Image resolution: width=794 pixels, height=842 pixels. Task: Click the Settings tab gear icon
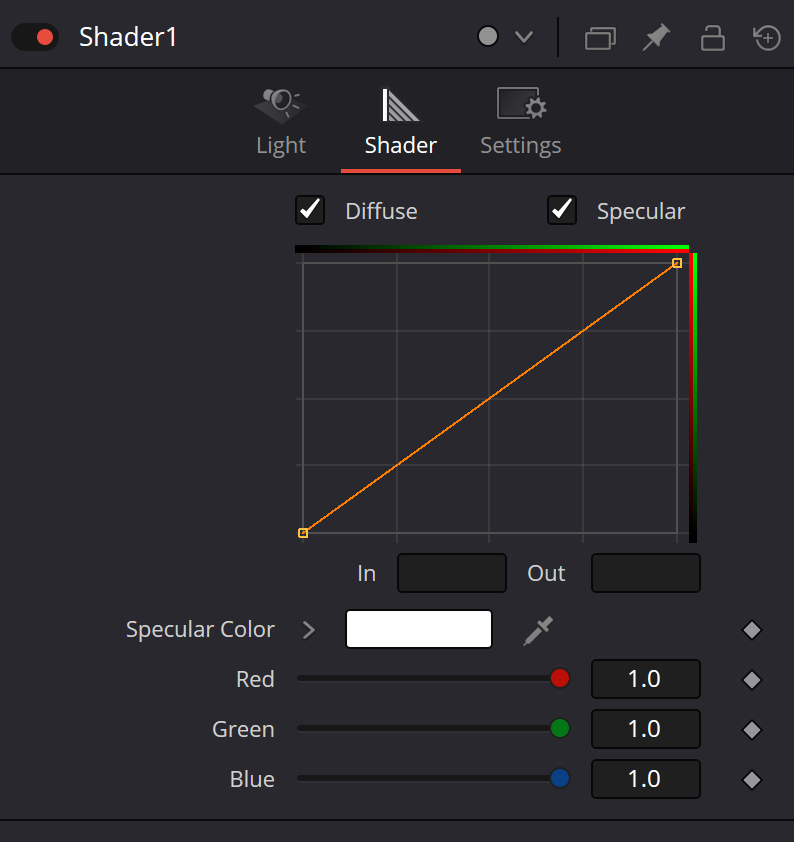[521, 104]
